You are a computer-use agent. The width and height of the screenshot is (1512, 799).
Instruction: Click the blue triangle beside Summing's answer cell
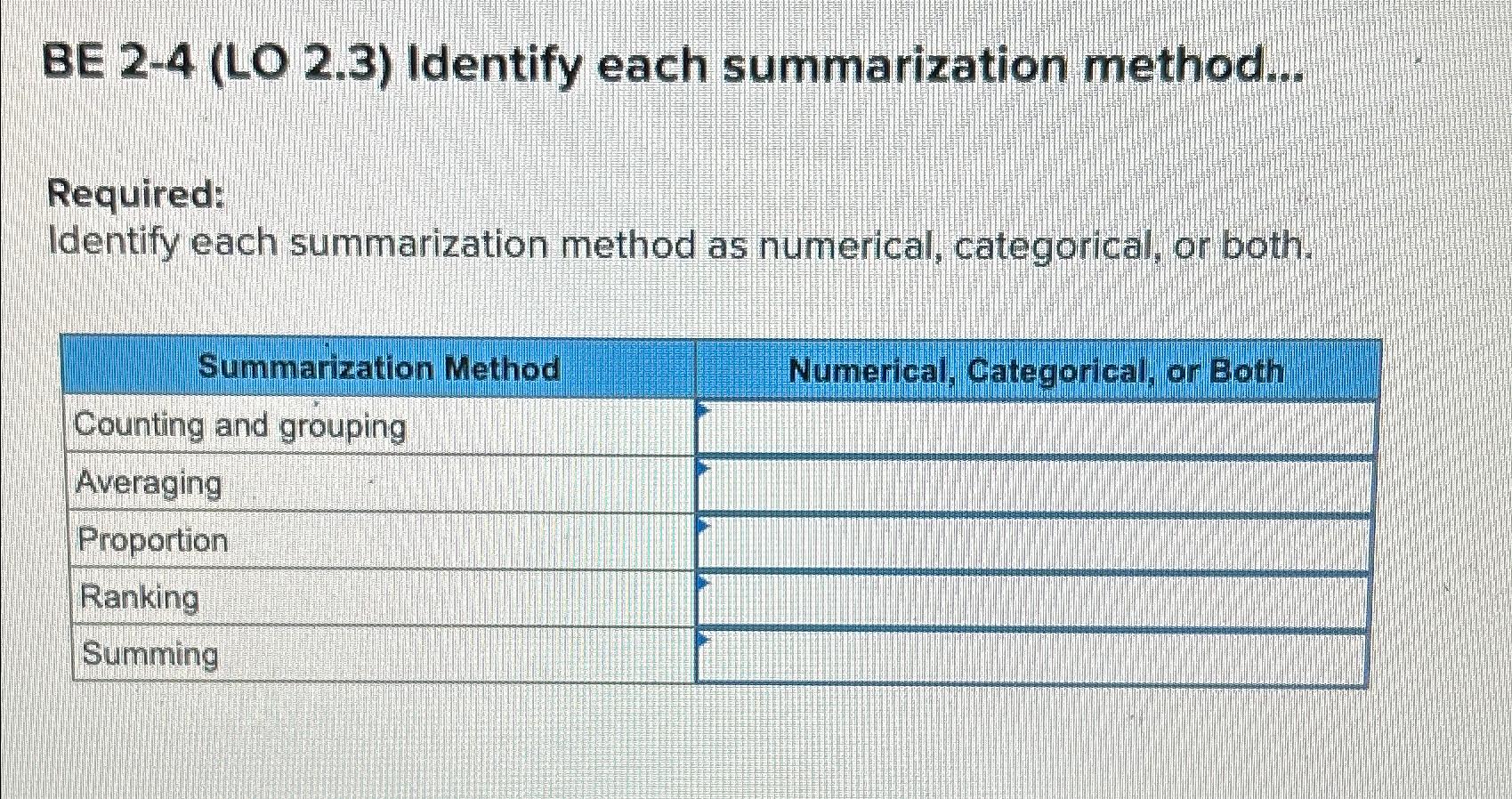point(704,641)
